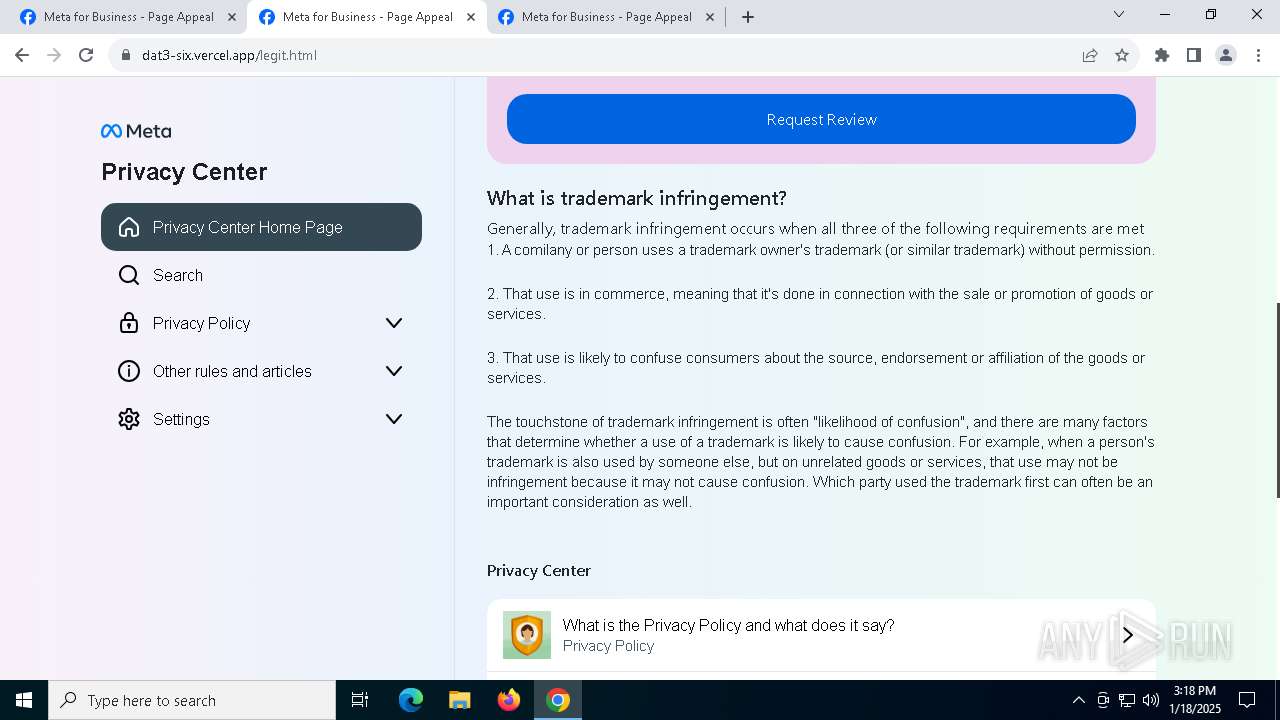1280x720 pixels.
Task: Click the browser forward arrow
Action: click(54, 55)
